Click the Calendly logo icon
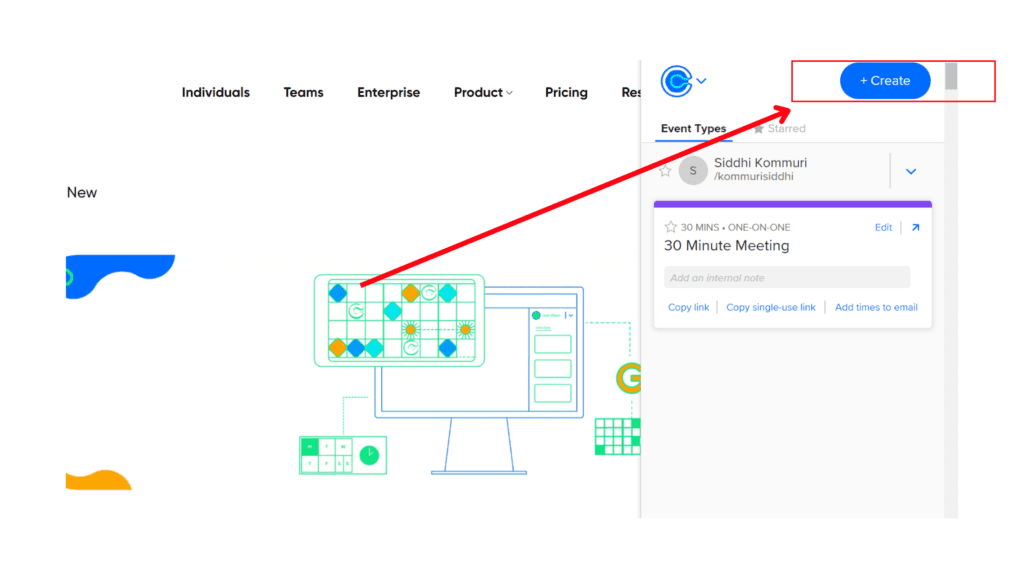The height and width of the screenshot is (576, 1024). (678, 81)
